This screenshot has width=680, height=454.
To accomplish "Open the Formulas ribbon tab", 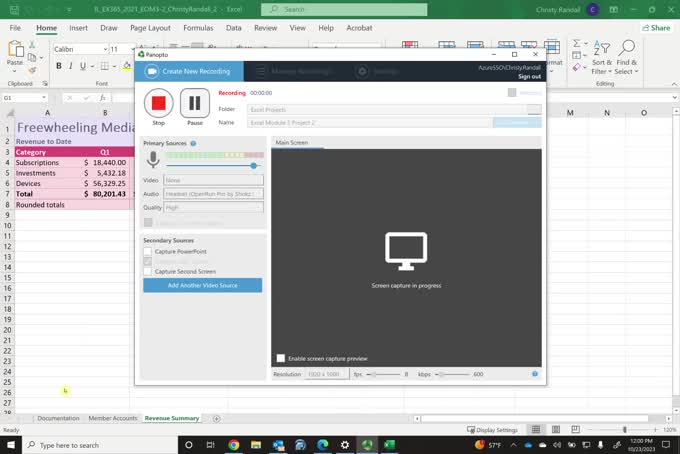I will (x=198, y=28).
